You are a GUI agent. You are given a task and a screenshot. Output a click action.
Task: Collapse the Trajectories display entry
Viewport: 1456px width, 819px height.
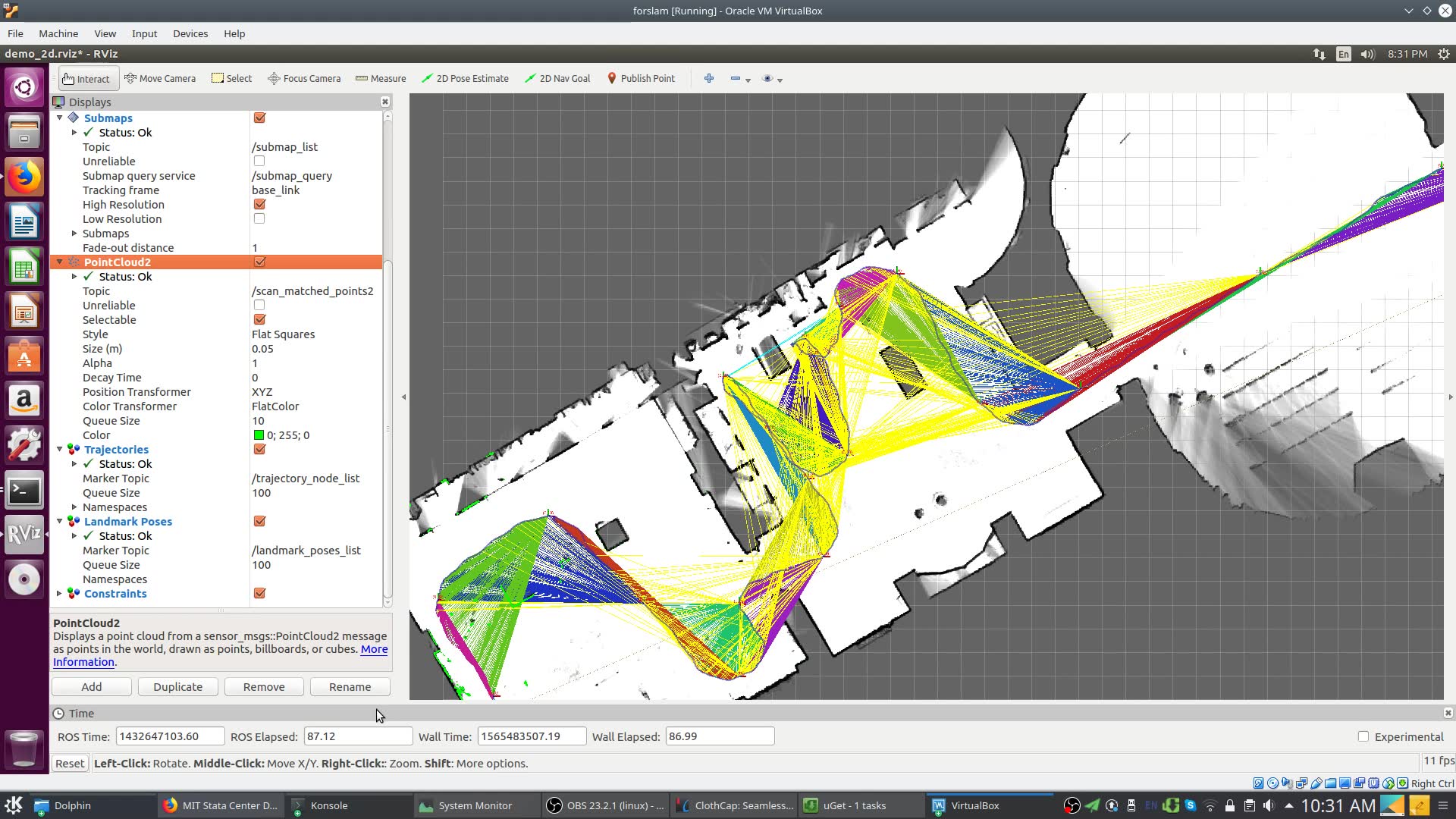point(60,449)
